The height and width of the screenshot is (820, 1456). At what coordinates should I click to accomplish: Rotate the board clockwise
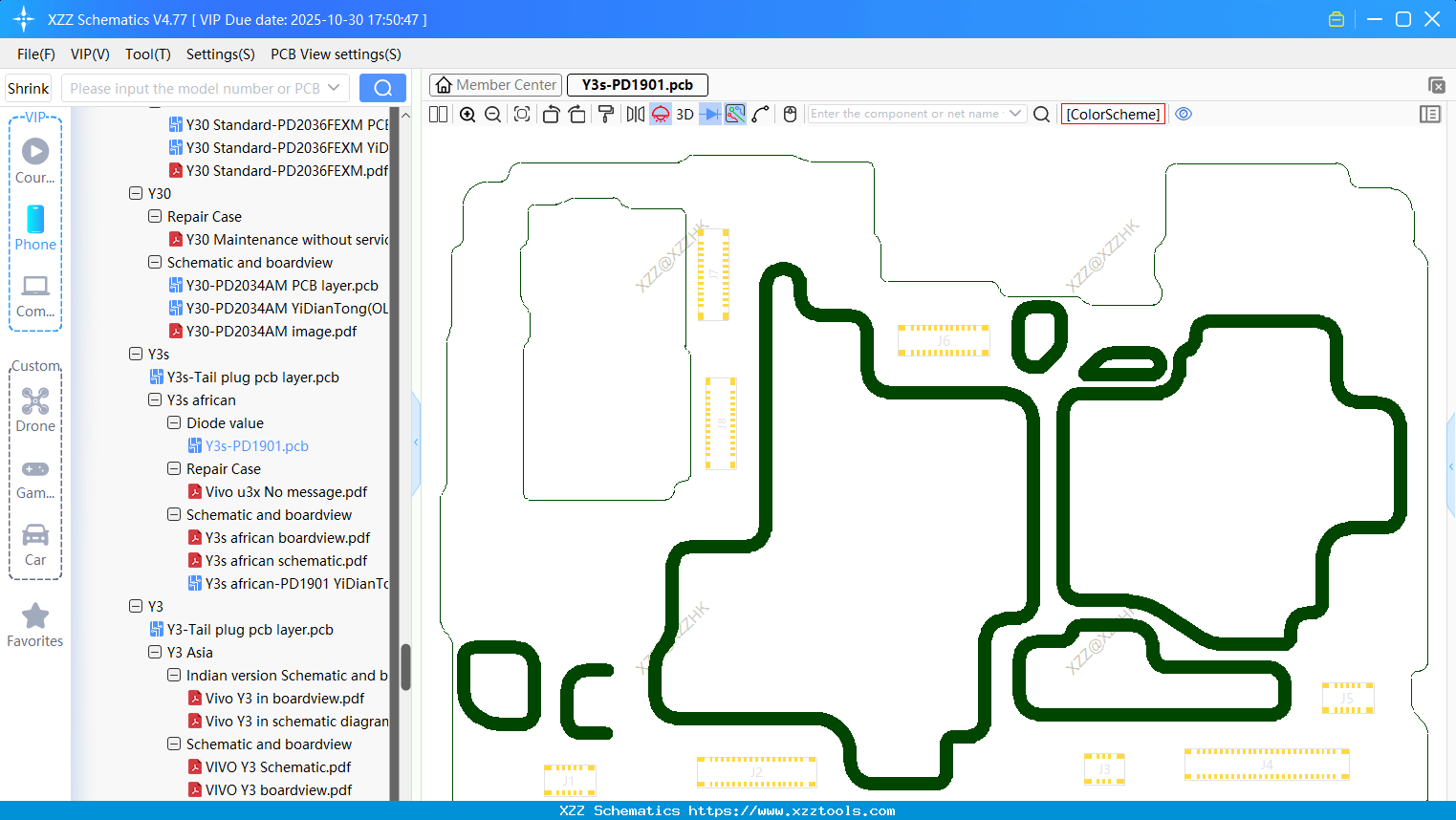577,115
